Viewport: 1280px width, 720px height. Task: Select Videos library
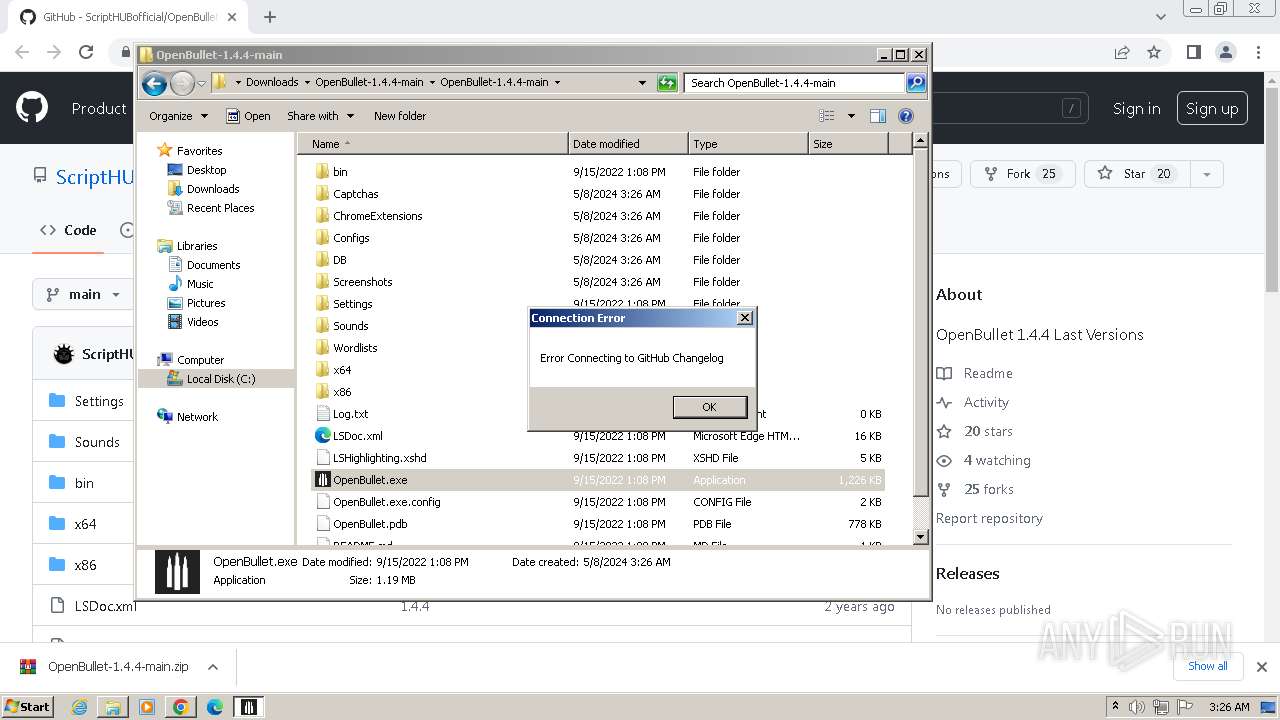pyautogui.click(x=202, y=322)
